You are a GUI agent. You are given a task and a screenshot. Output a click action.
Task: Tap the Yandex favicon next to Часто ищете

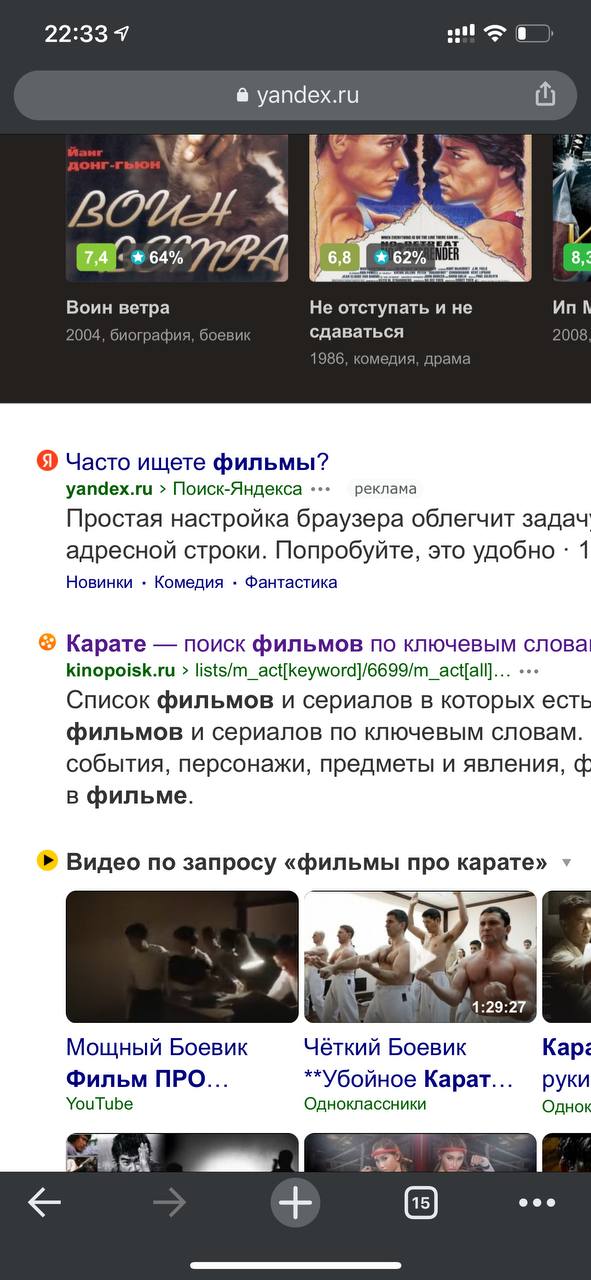[x=47, y=462]
